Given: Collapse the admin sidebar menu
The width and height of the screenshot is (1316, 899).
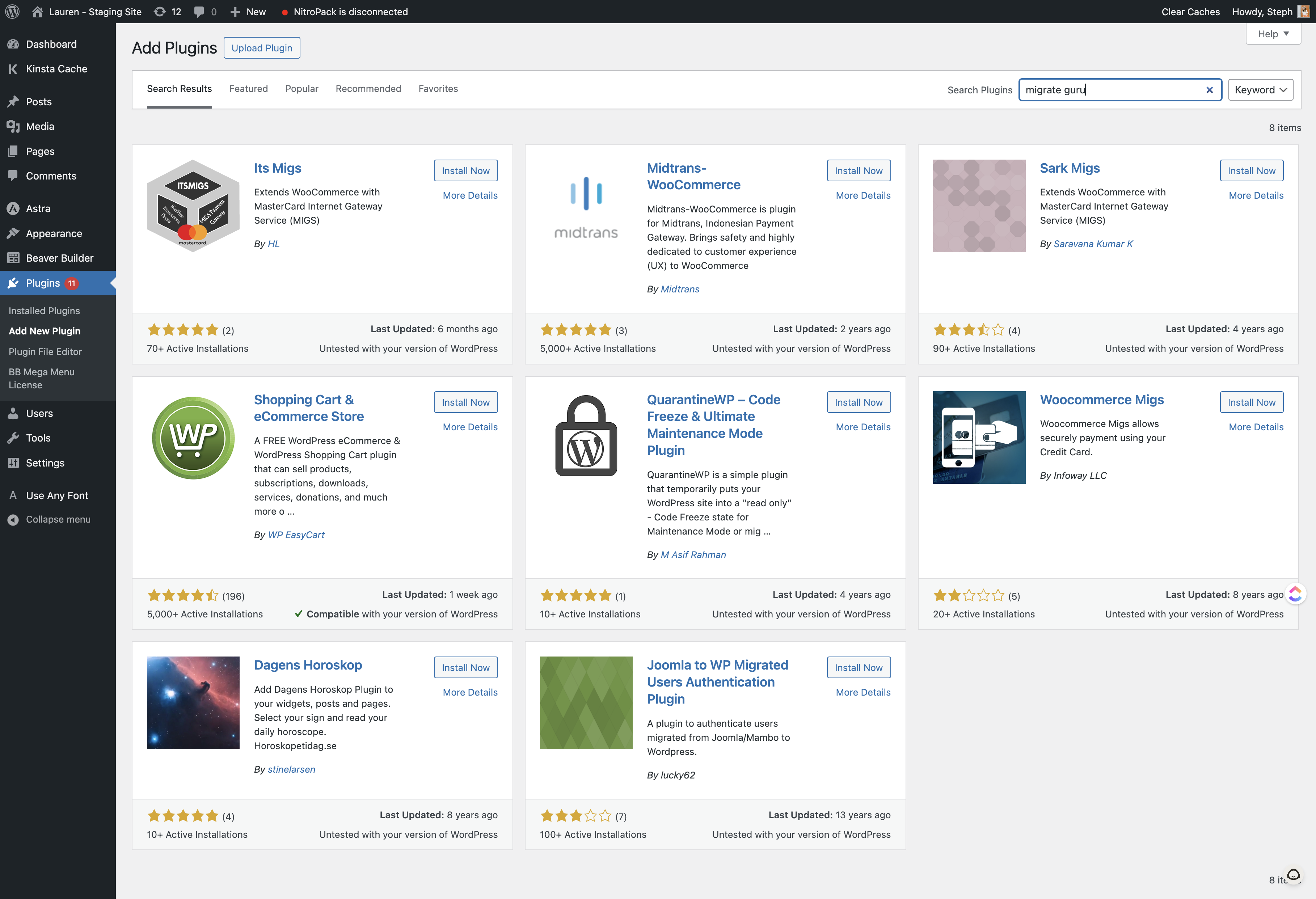Looking at the screenshot, I should pyautogui.click(x=58, y=519).
